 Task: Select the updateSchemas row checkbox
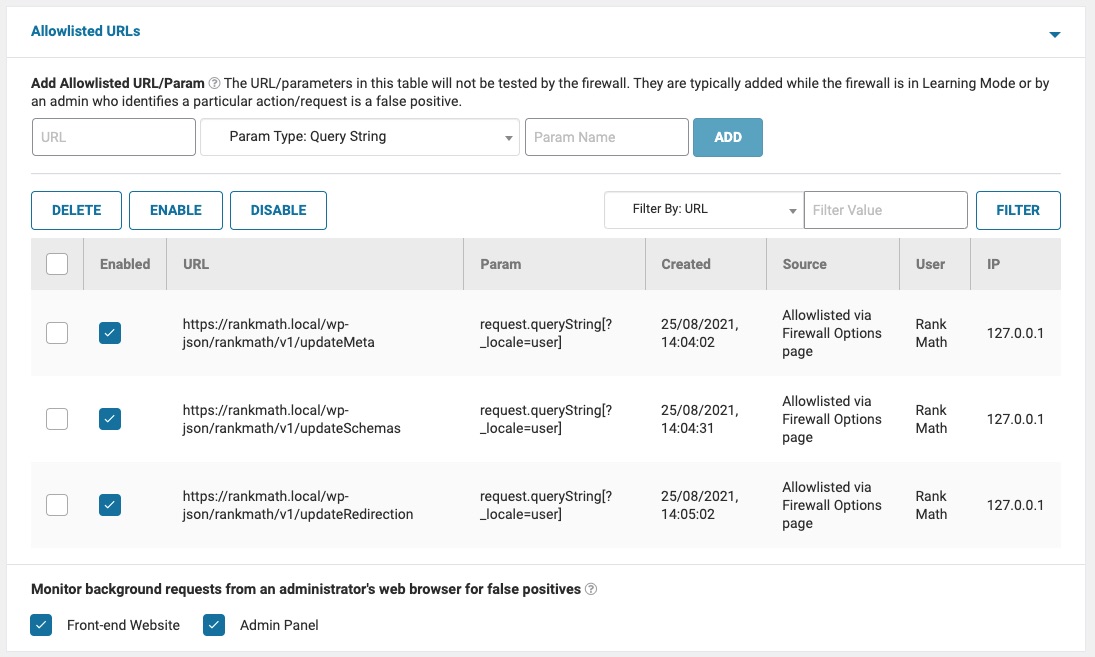point(57,419)
